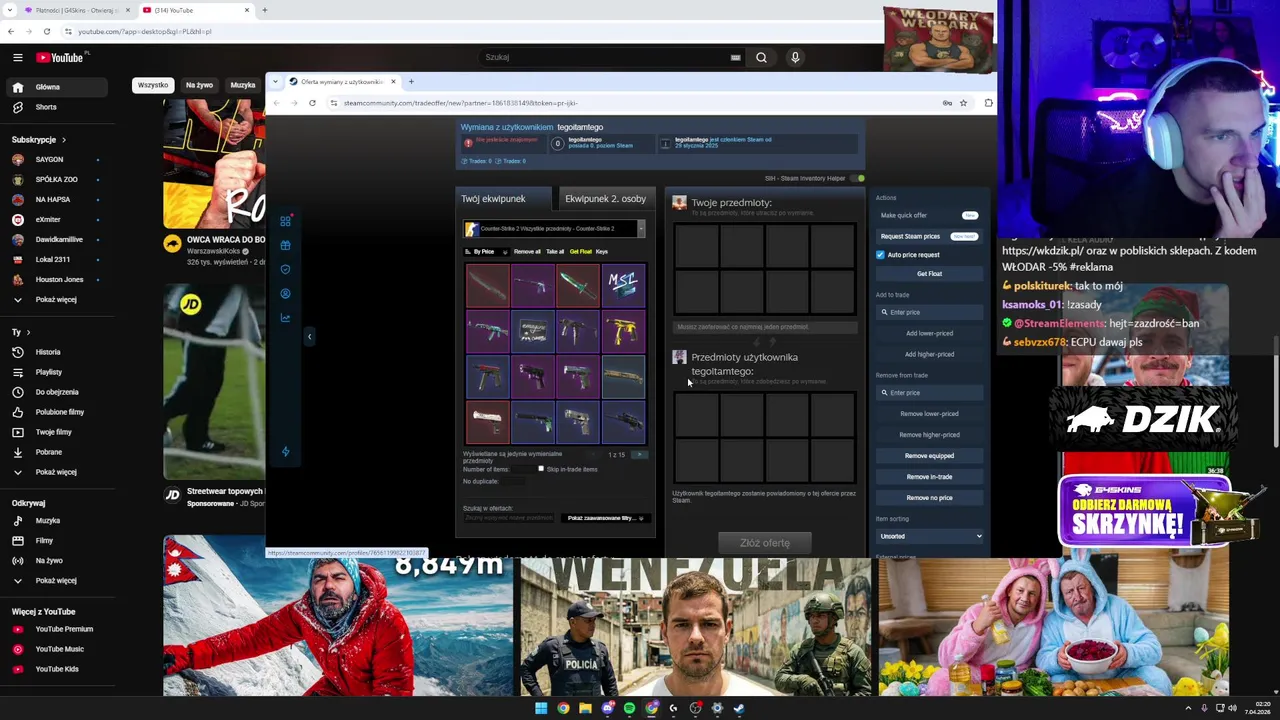1280x720 pixels.
Task: Collapse the SIH side panel arrow
Action: click(x=309, y=337)
